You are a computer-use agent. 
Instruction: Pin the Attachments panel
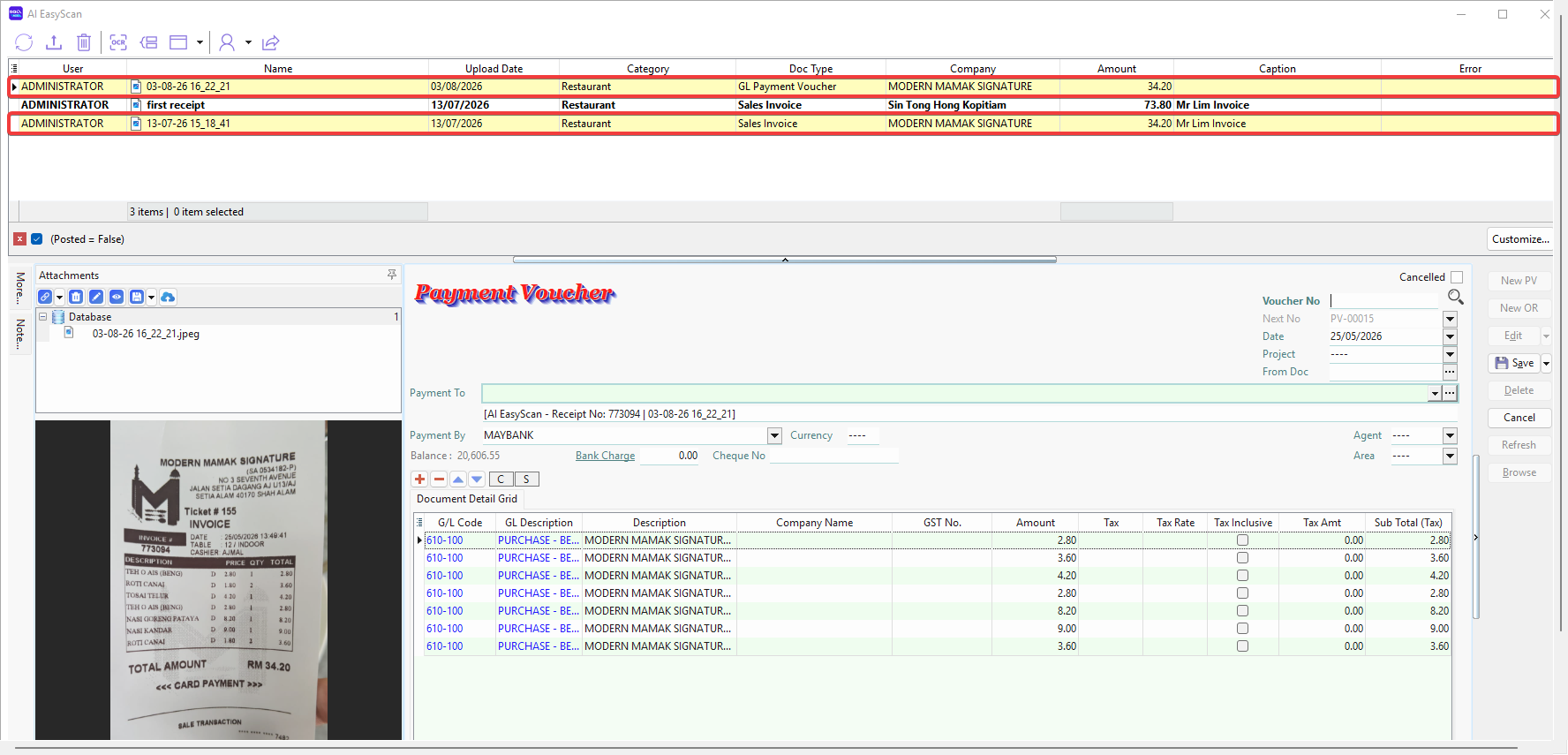(x=392, y=275)
